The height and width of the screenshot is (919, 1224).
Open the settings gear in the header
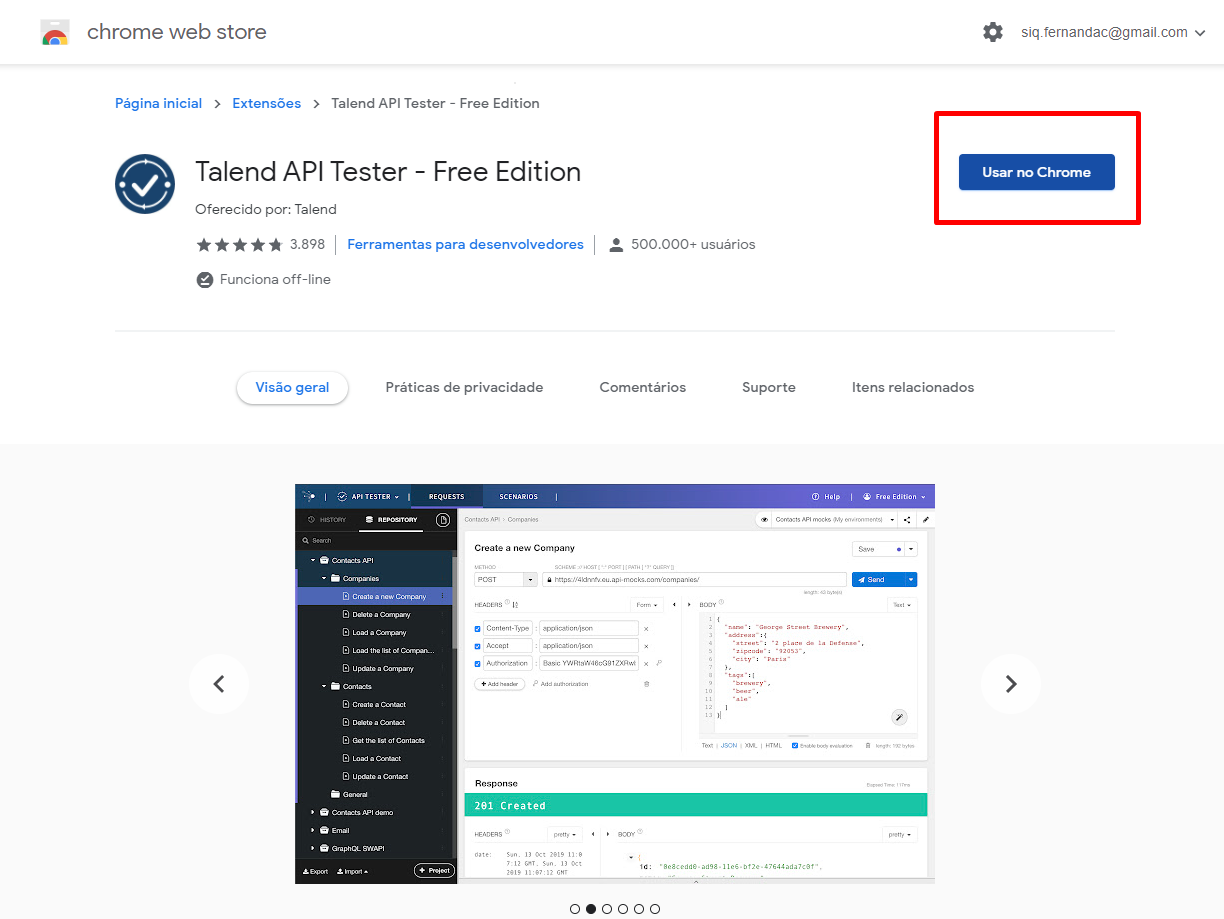pos(993,32)
